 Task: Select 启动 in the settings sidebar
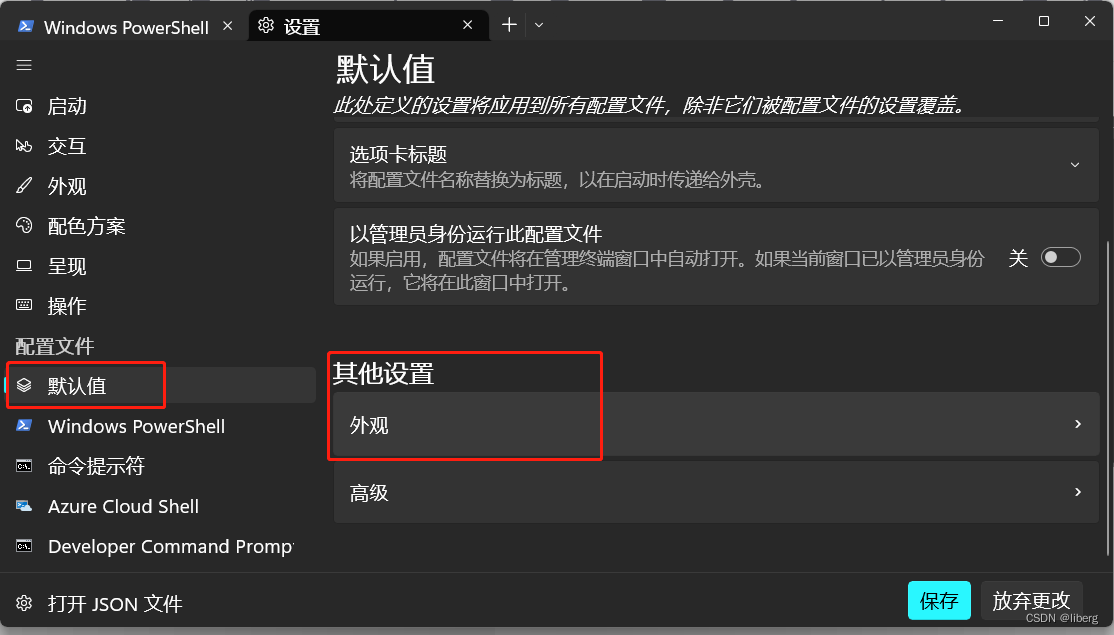click(67, 106)
